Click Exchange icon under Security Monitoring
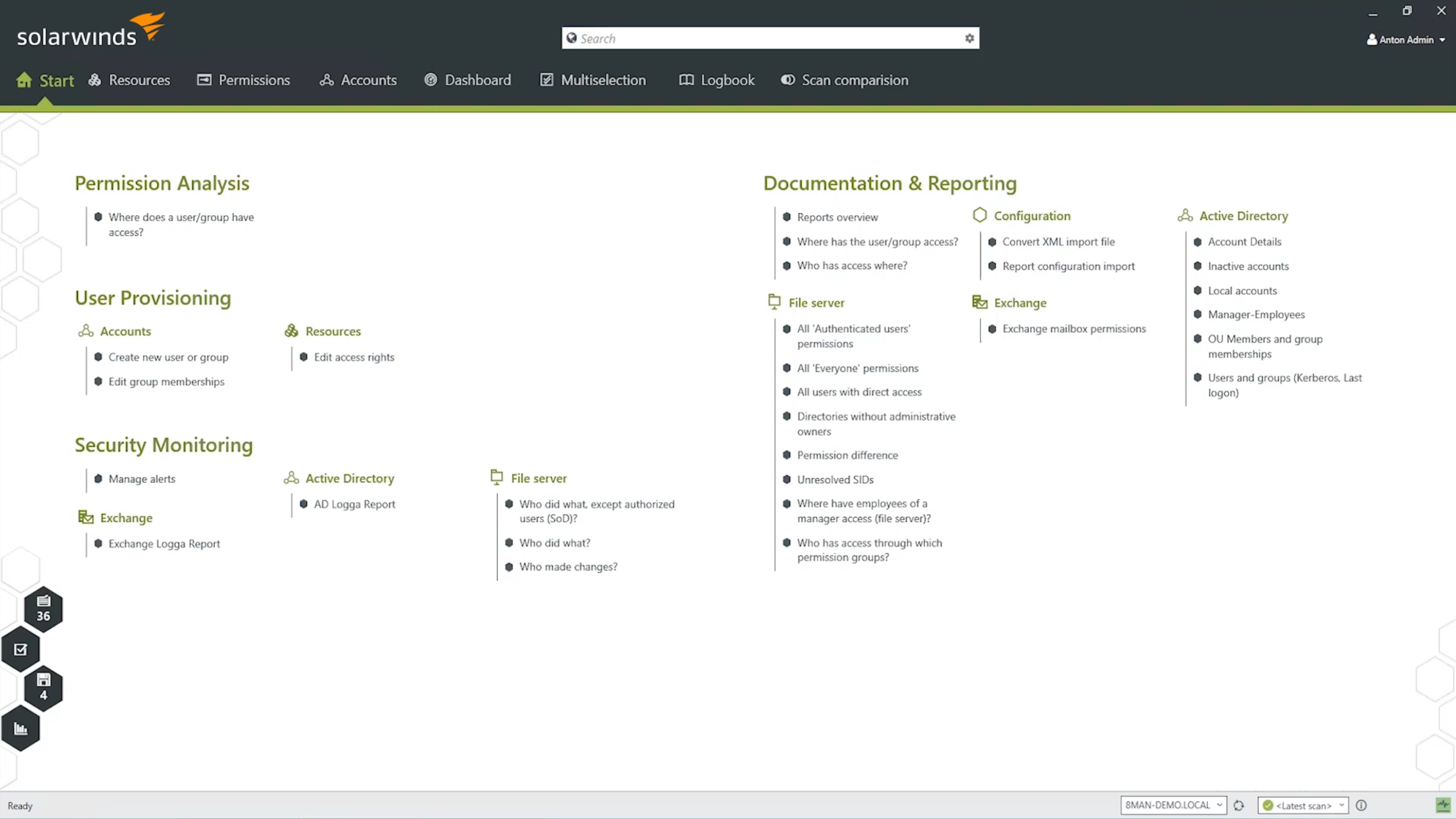The height and width of the screenshot is (819, 1456). 86,517
